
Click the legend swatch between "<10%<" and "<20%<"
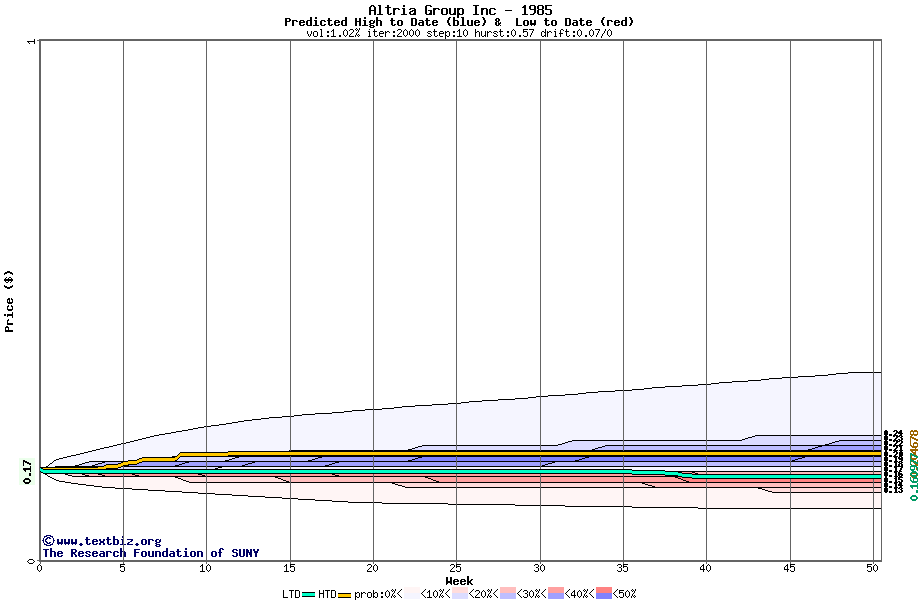point(460,594)
